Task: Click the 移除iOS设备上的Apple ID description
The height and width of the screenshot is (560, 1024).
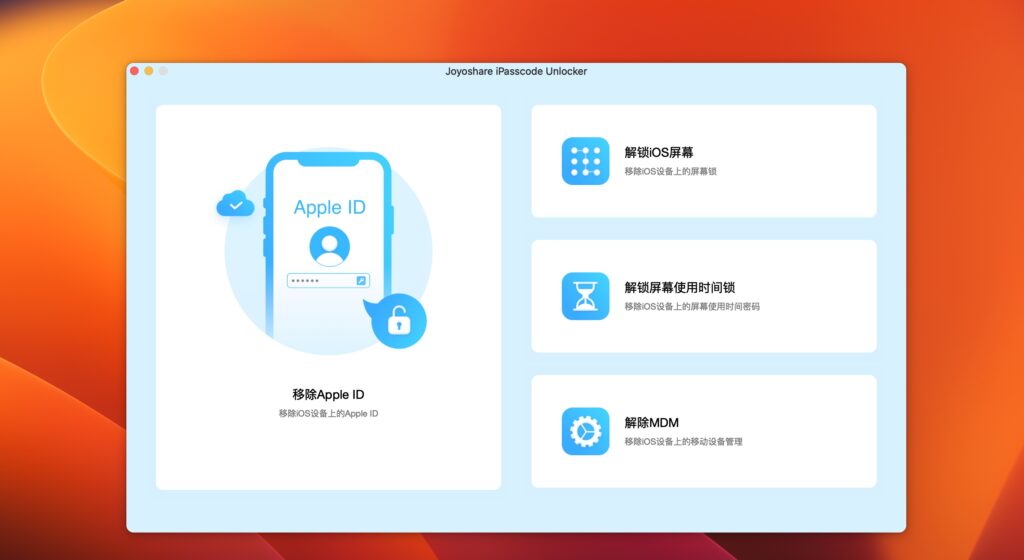Action: [x=328, y=413]
